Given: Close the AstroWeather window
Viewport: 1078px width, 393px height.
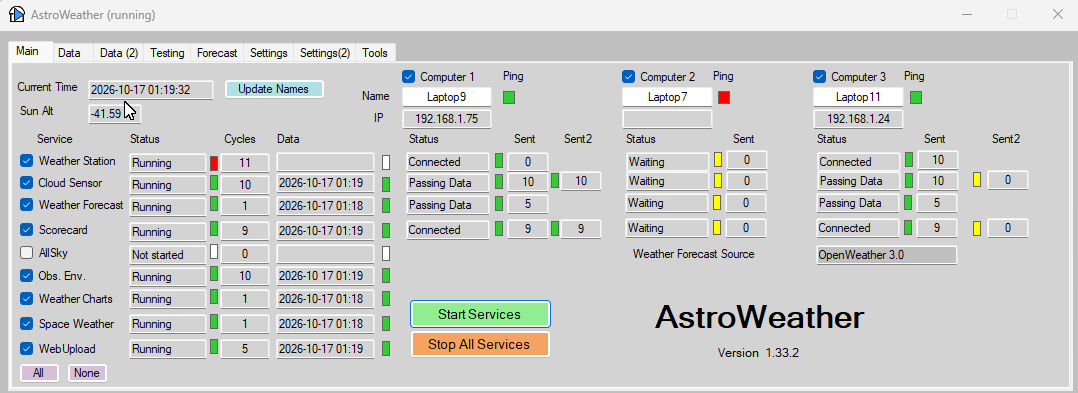Looking at the screenshot, I should (x=1058, y=14).
